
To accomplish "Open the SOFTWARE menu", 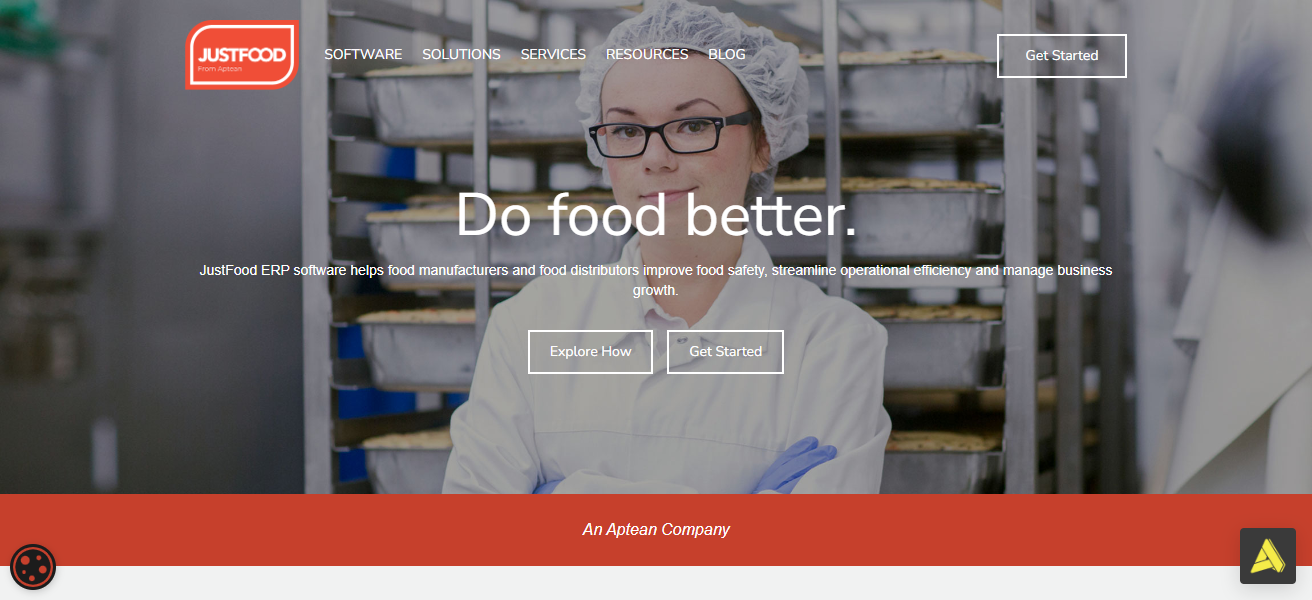I will tap(363, 55).
